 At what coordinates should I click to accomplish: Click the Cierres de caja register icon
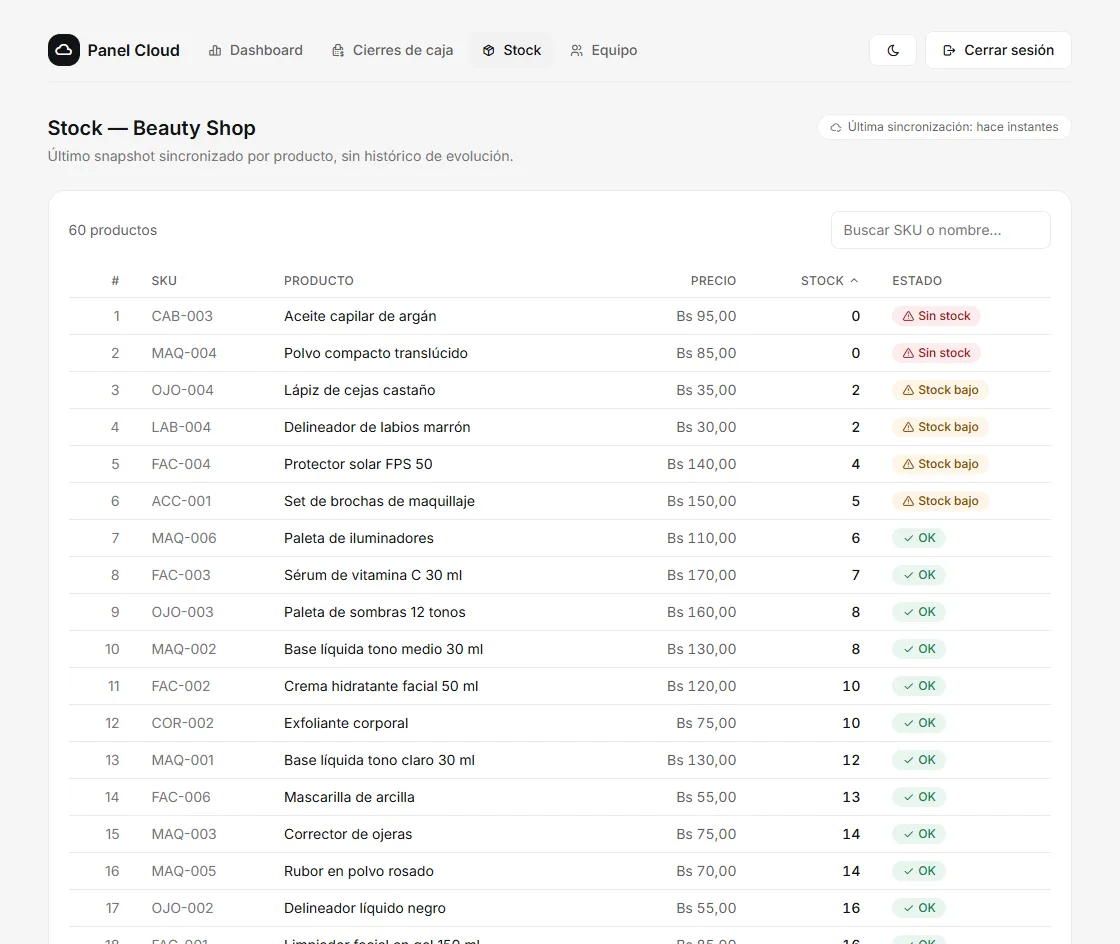[338, 51]
